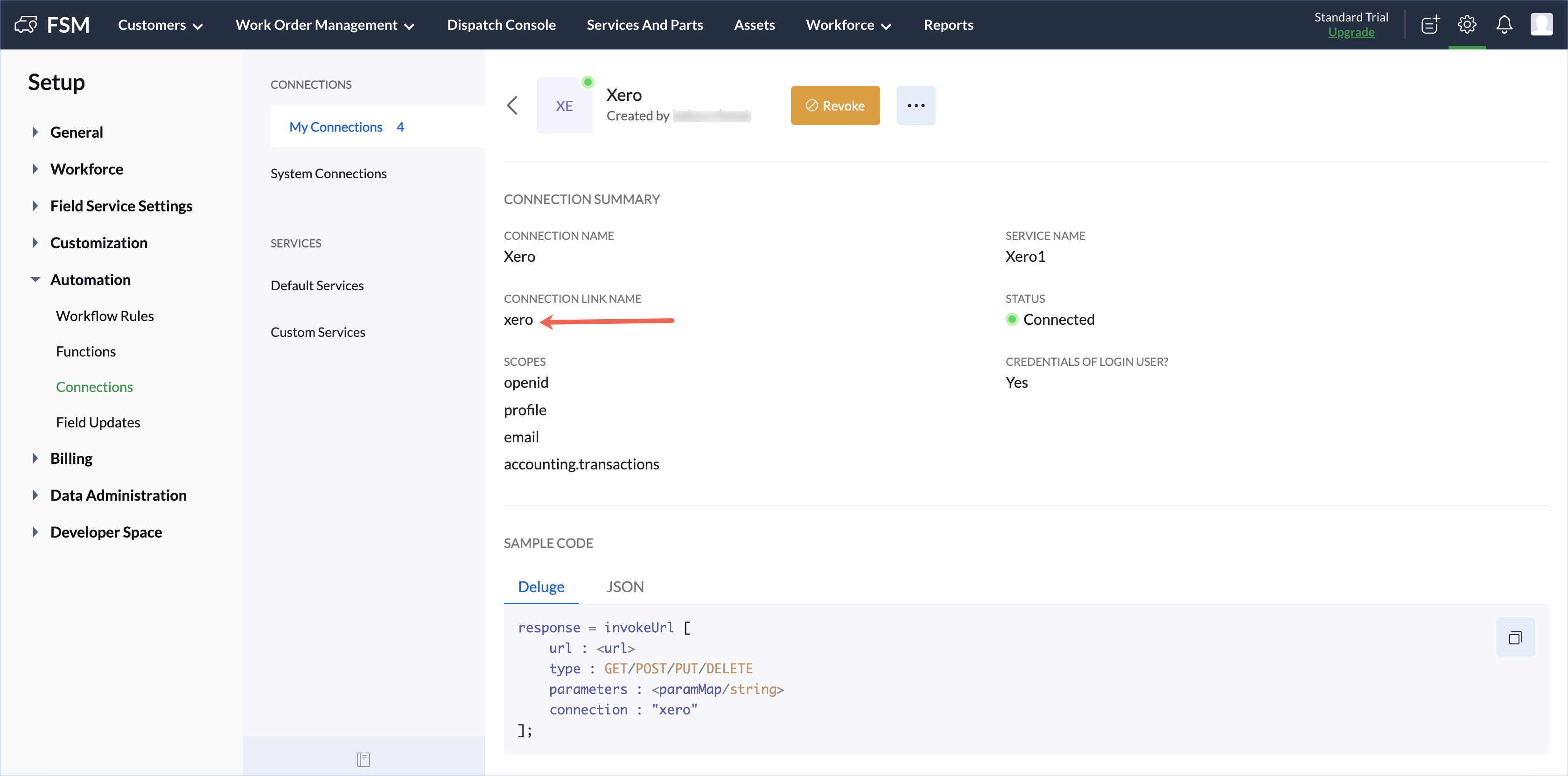The width and height of the screenshot is (1568, 776).
Task: Click the code line 'connection : "xero"'
Action: 623,710
